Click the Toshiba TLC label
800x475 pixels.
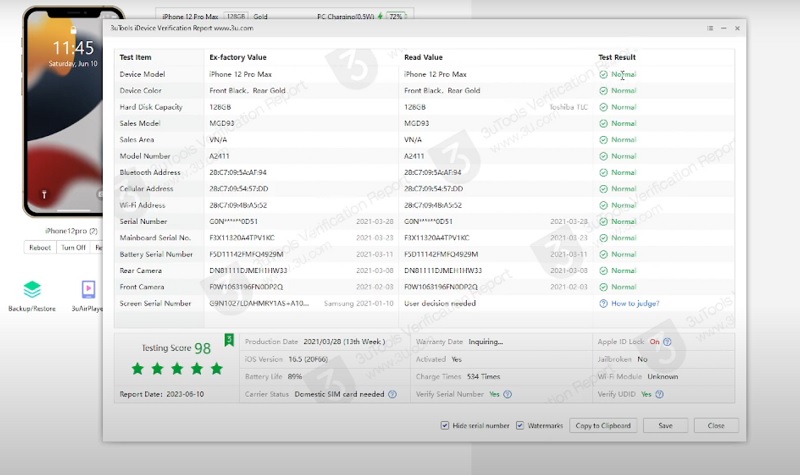coord(568,107)
